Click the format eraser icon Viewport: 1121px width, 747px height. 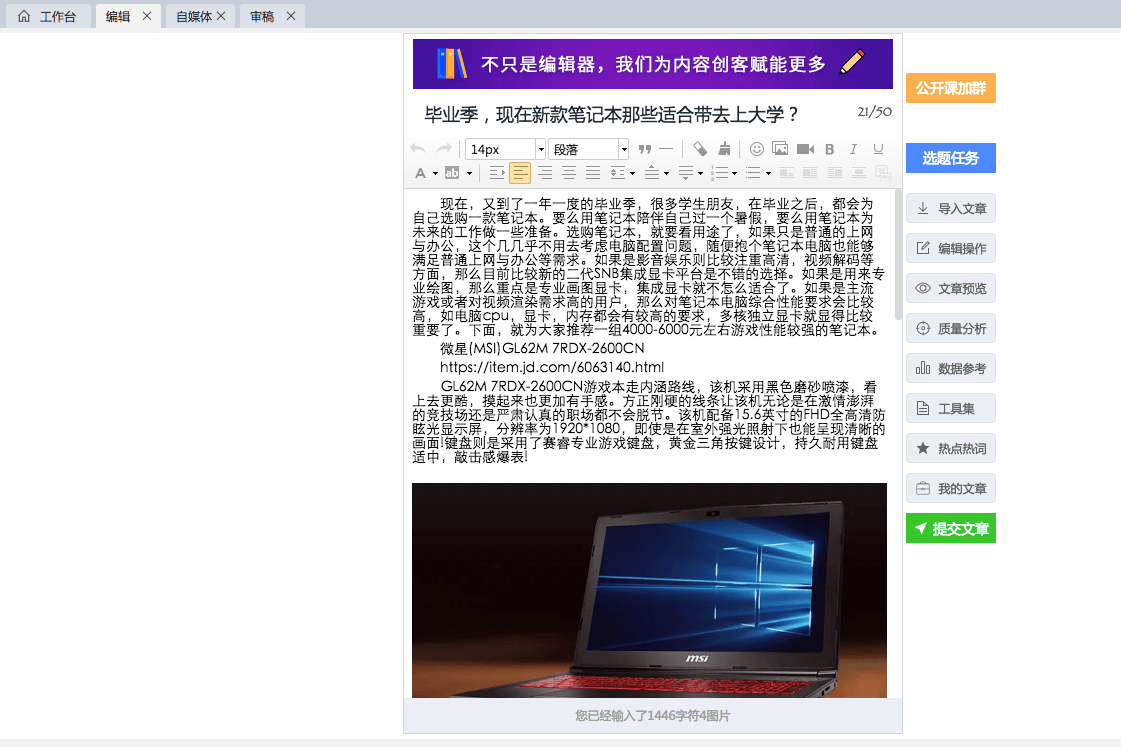[700, 149]
